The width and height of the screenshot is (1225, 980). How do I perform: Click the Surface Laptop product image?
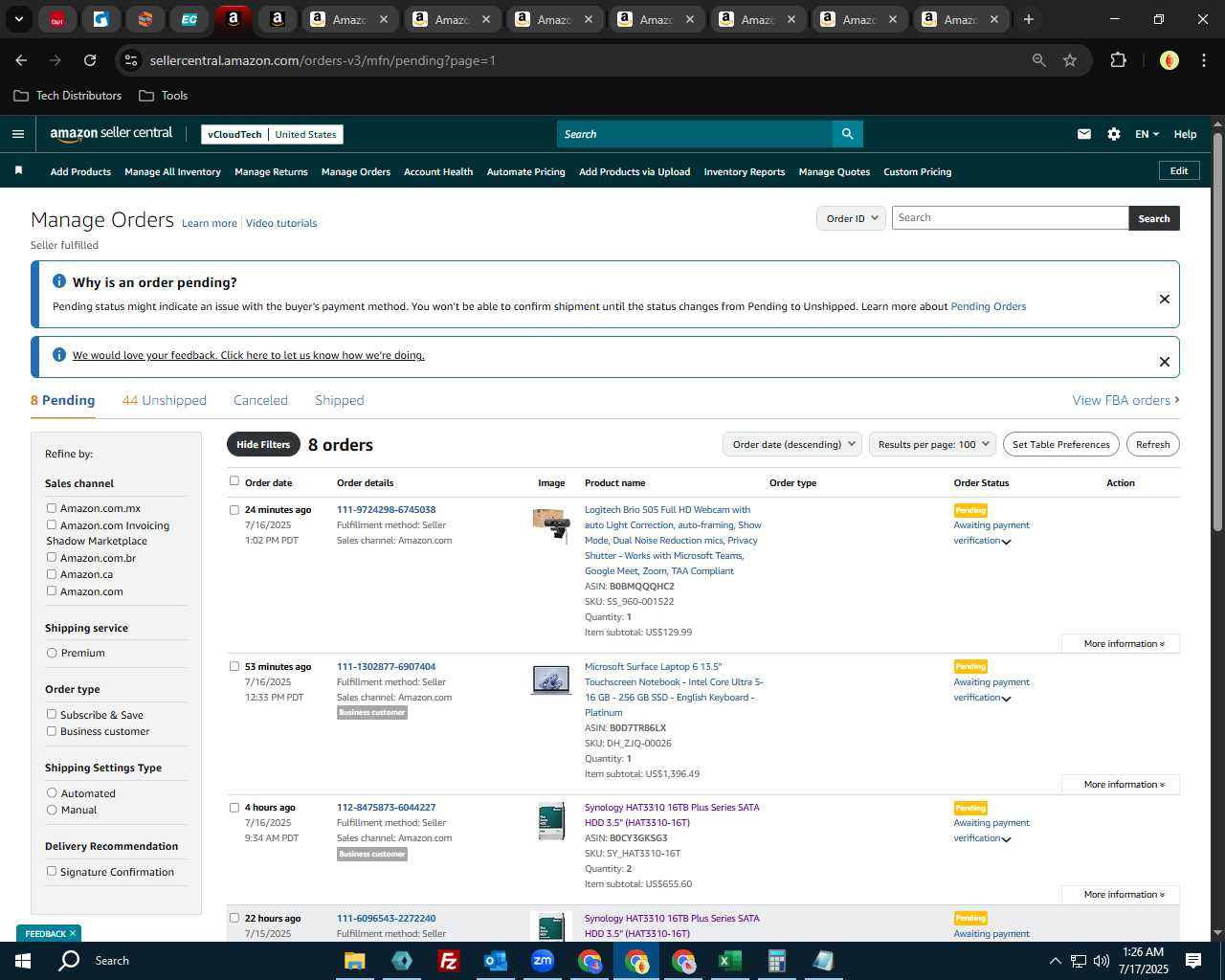tap(551, 679)
